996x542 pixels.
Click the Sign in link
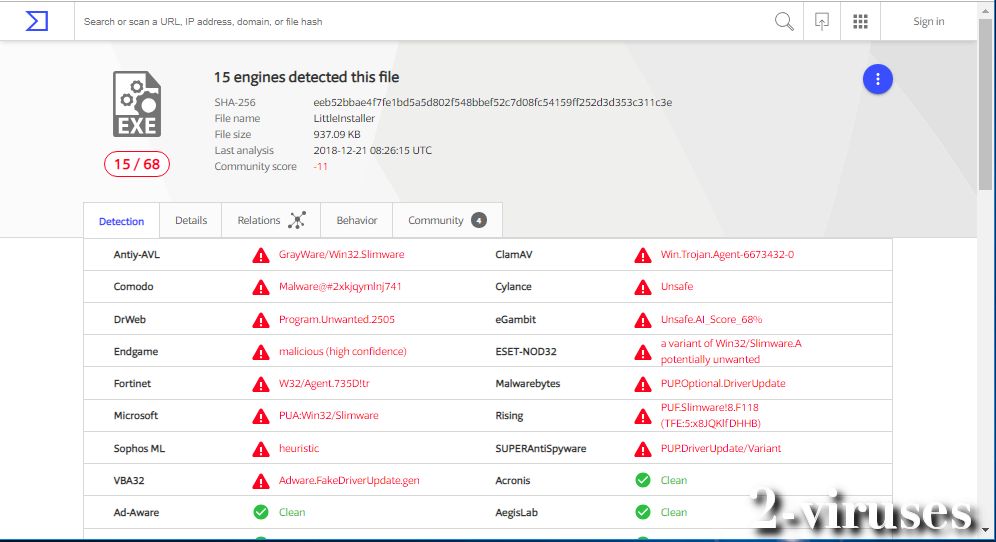(x=929, y=22)
